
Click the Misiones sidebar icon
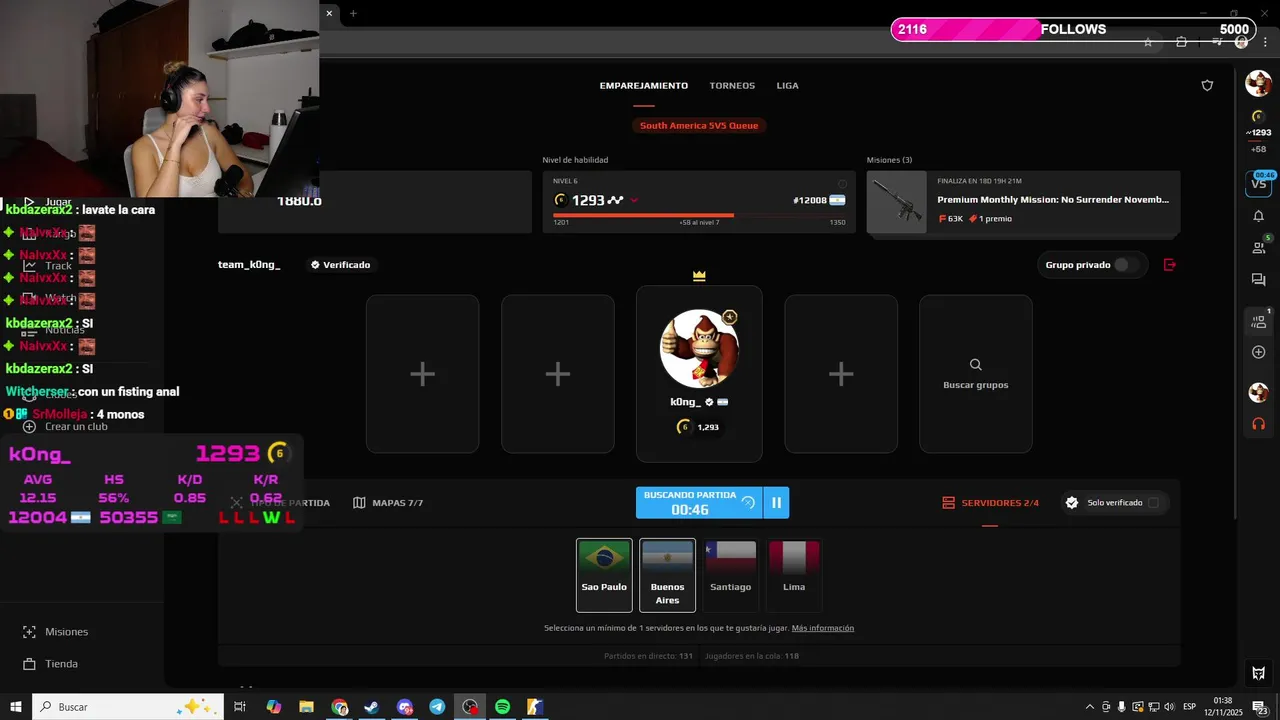(x=29, y=632)
